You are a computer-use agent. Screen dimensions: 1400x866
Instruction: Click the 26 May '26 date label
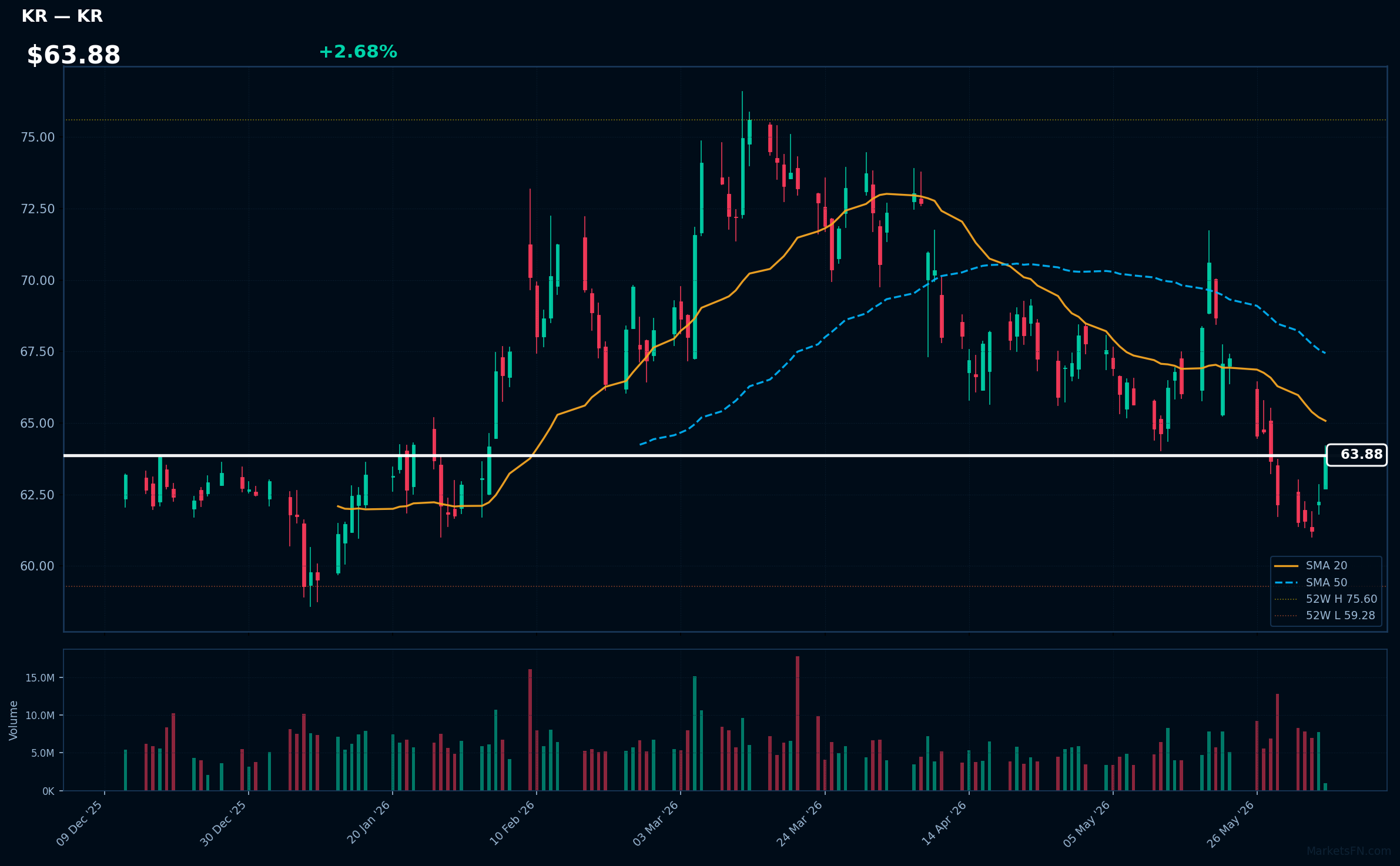click(x=1231, y=823)
